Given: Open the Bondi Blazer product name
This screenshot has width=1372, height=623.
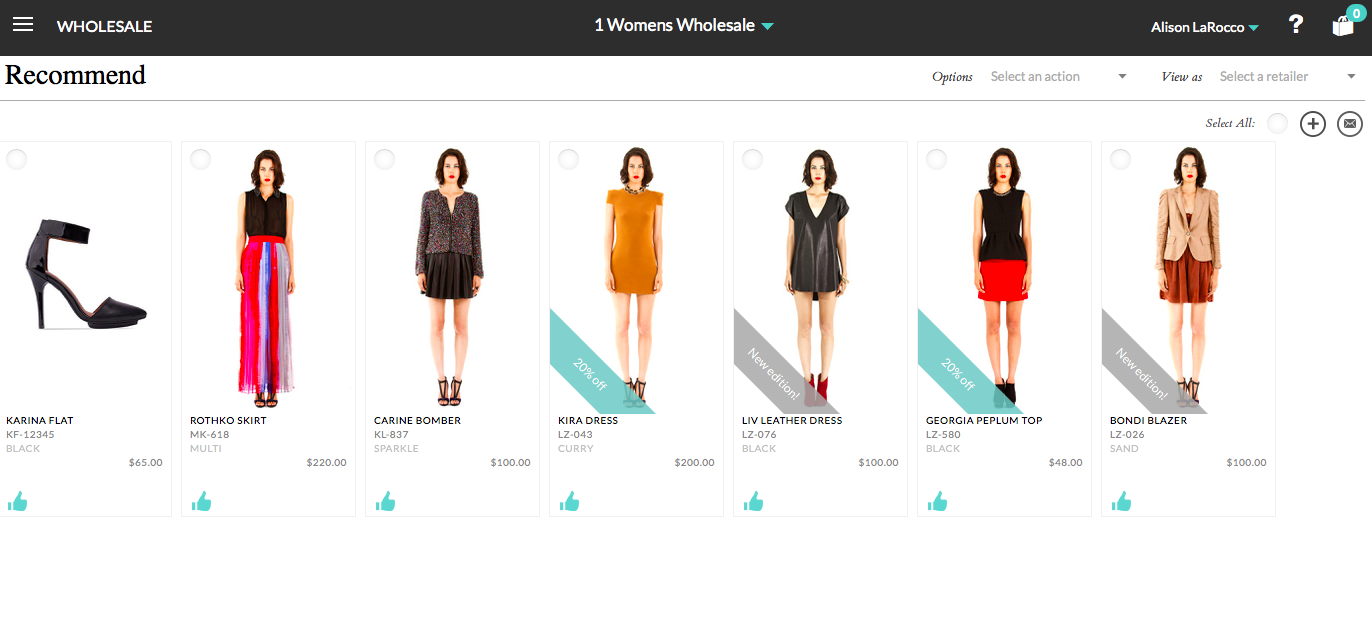Looking at the screenshot, I should point(1148,420).
